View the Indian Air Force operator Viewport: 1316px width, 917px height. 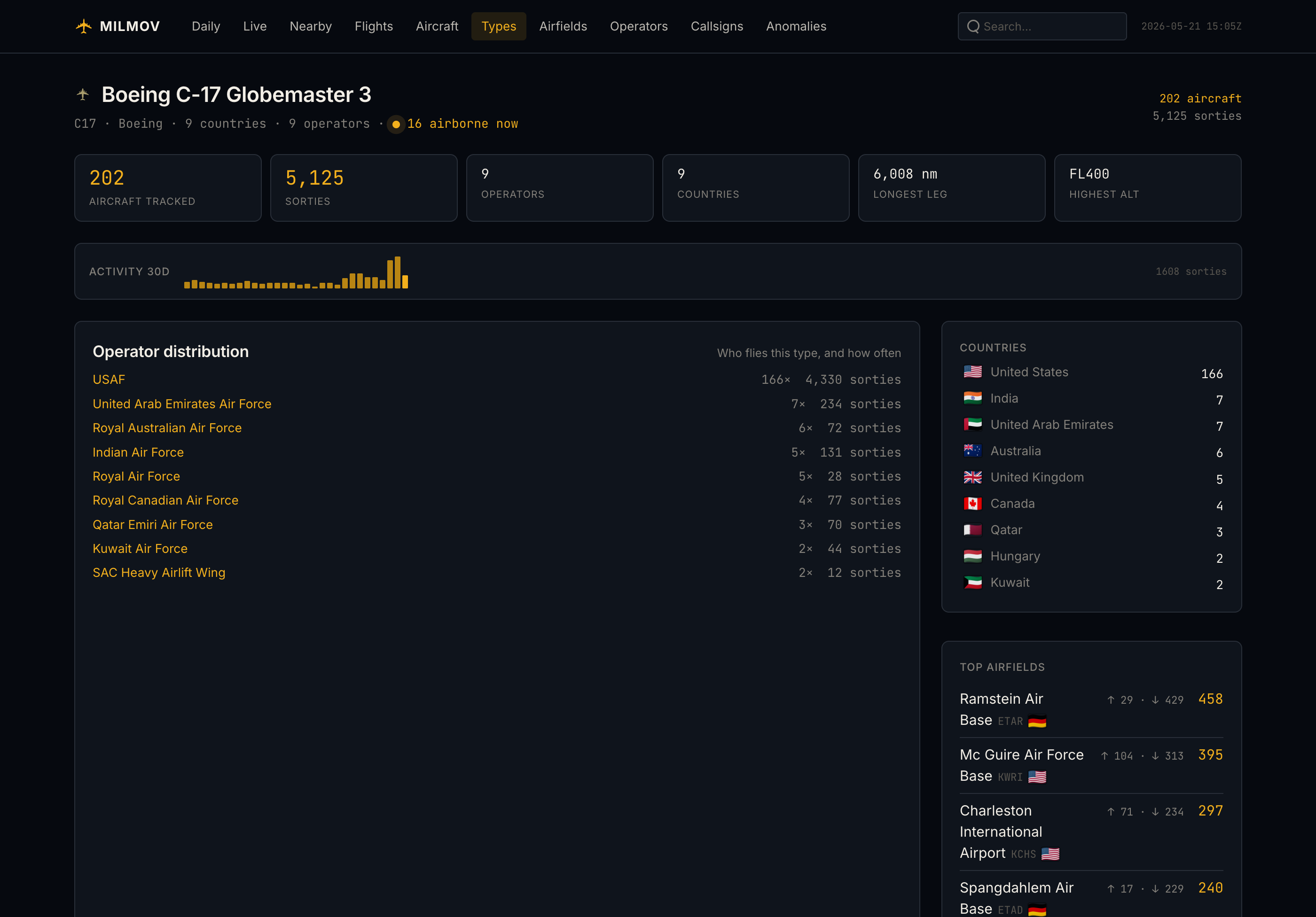coord(138,452)
